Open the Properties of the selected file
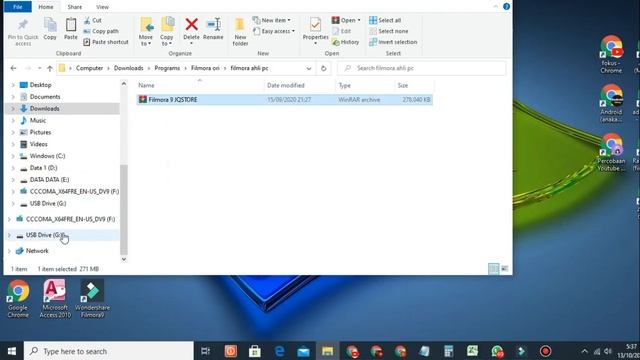Image resolution: width=640 pixels, height=360 pixels. click(x=315, y=31)
